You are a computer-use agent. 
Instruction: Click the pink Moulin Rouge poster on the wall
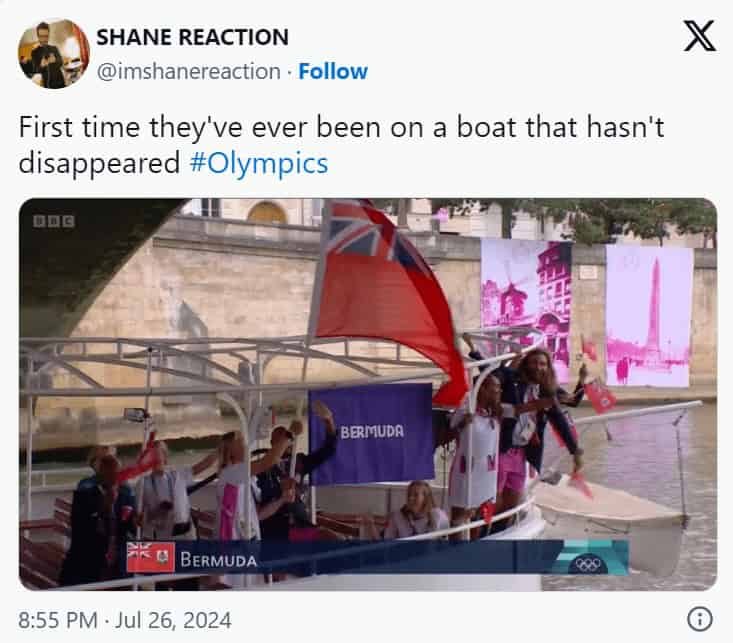526,311
